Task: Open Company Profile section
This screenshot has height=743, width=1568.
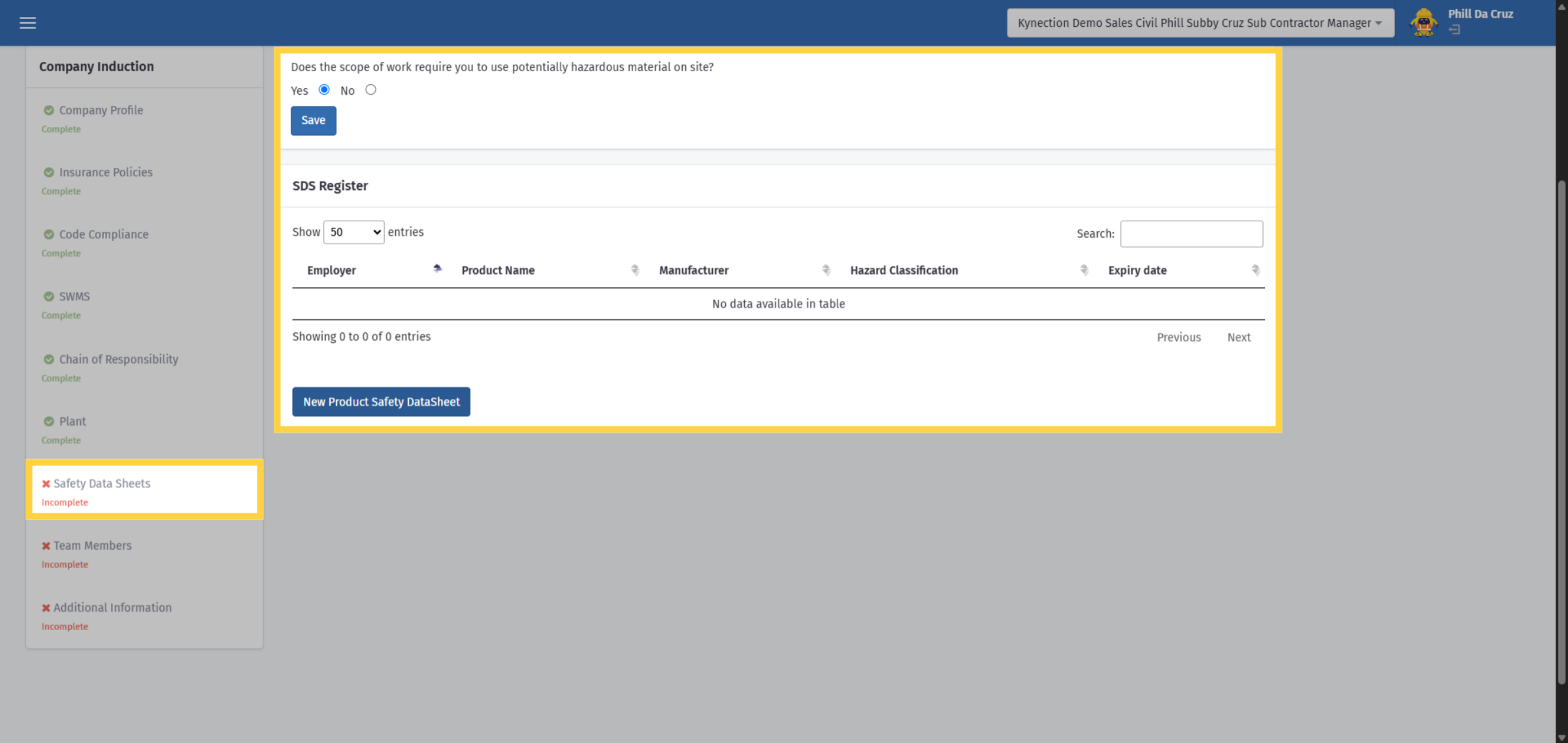Action: point(101,110)
